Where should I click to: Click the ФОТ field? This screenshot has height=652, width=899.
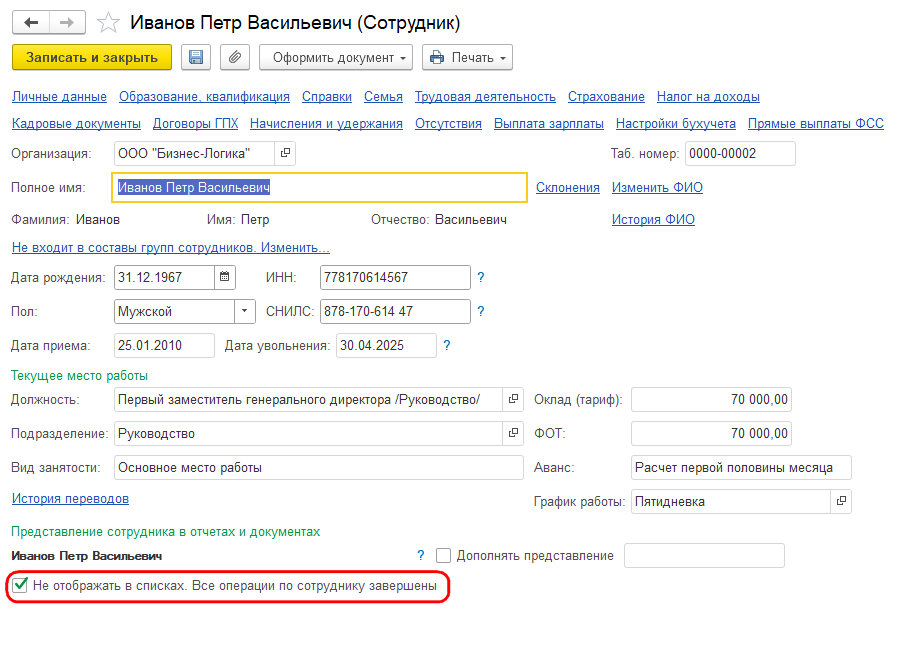(712, 433)
